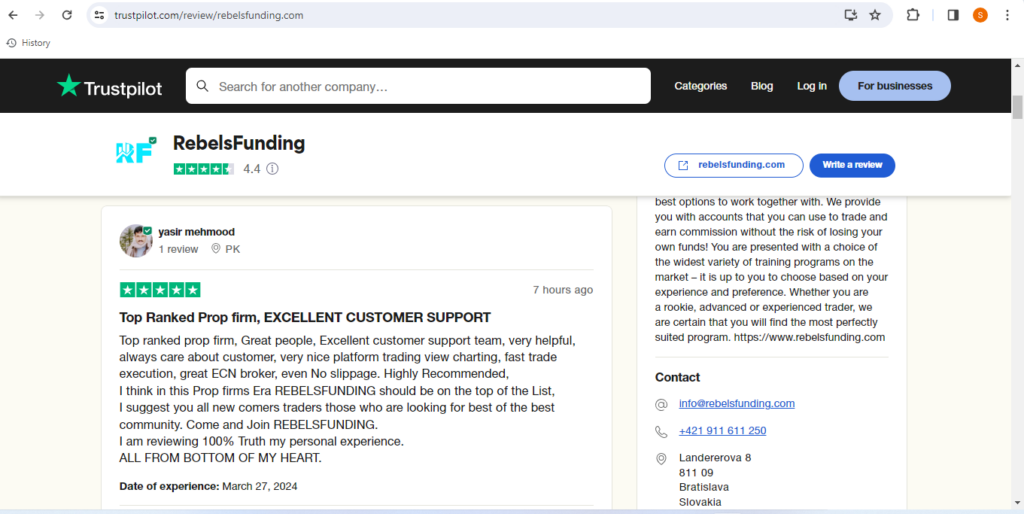Click 'Date of experience: March 27, 2024'

208,487
